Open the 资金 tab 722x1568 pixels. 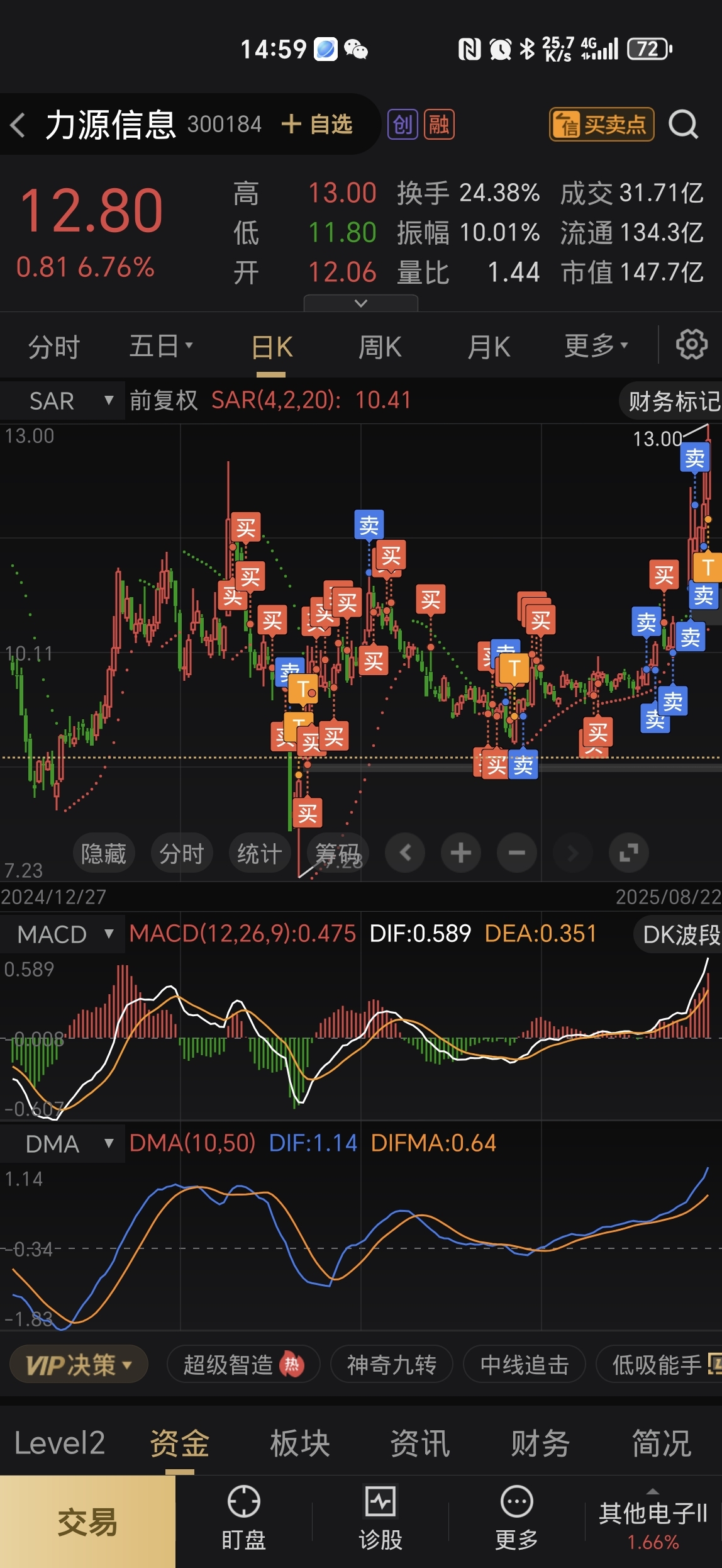tap(180, 1442)
